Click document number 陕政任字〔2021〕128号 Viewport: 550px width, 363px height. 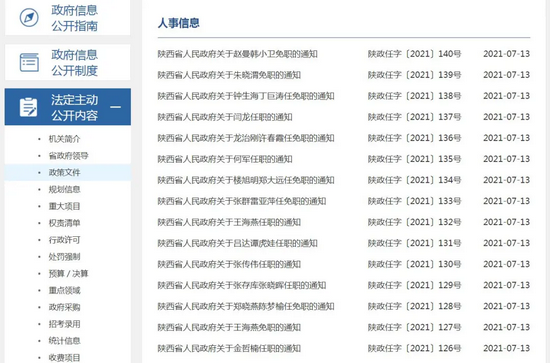[x=414, y=307]
